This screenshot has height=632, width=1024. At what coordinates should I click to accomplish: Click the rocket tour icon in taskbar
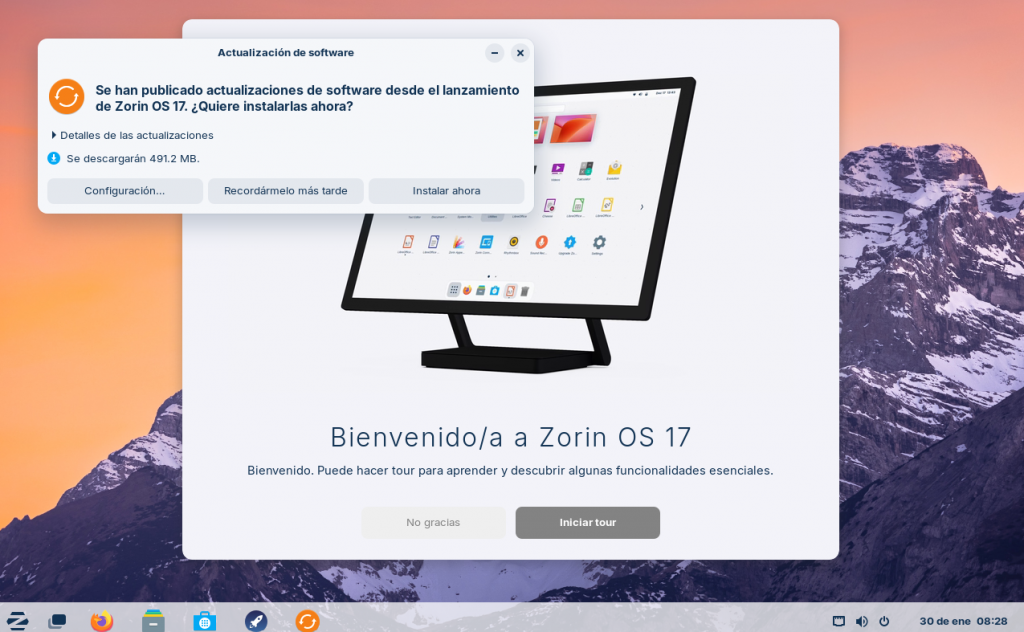(x=256, y=621)
